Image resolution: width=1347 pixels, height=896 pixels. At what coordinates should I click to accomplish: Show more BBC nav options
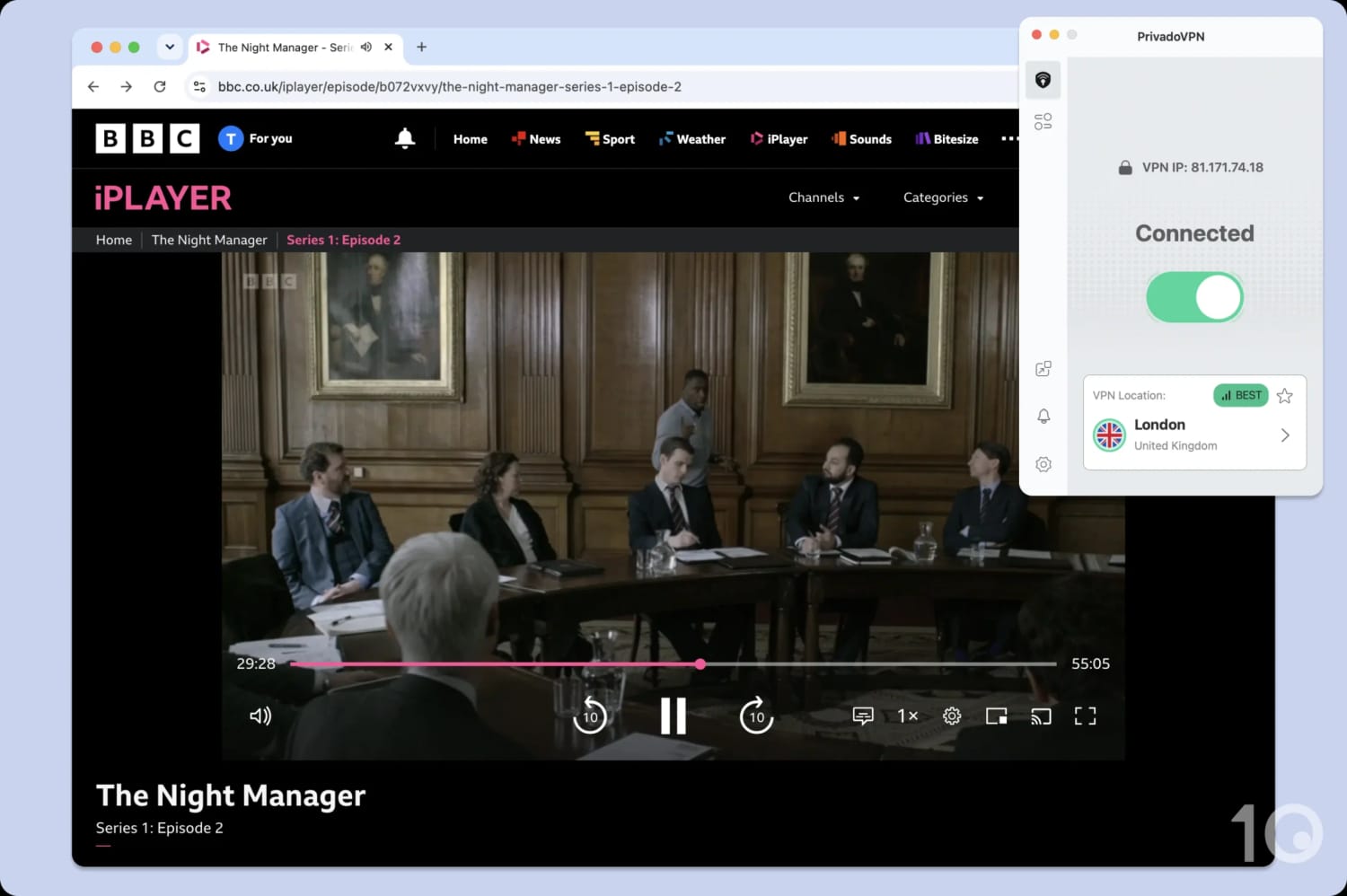(1009, 139)
